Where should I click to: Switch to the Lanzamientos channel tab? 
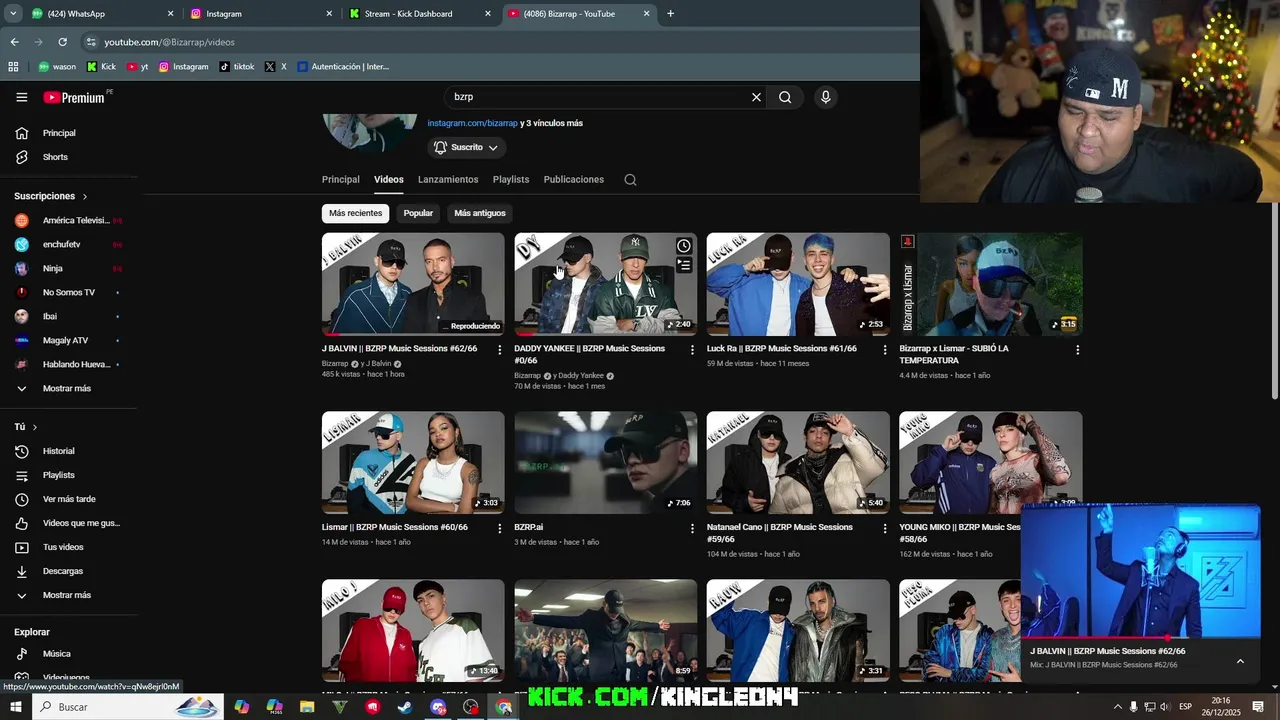click(448, 180)
